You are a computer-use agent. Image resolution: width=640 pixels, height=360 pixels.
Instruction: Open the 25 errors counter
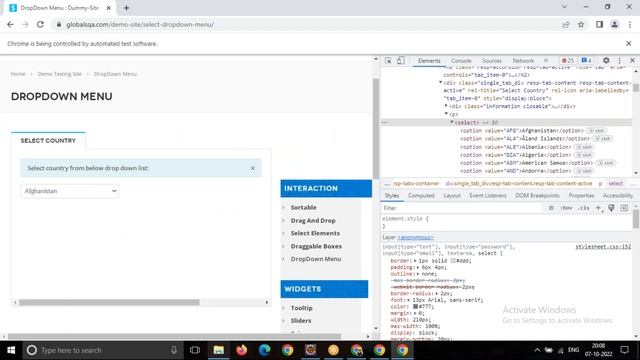(x=568, y=60)
